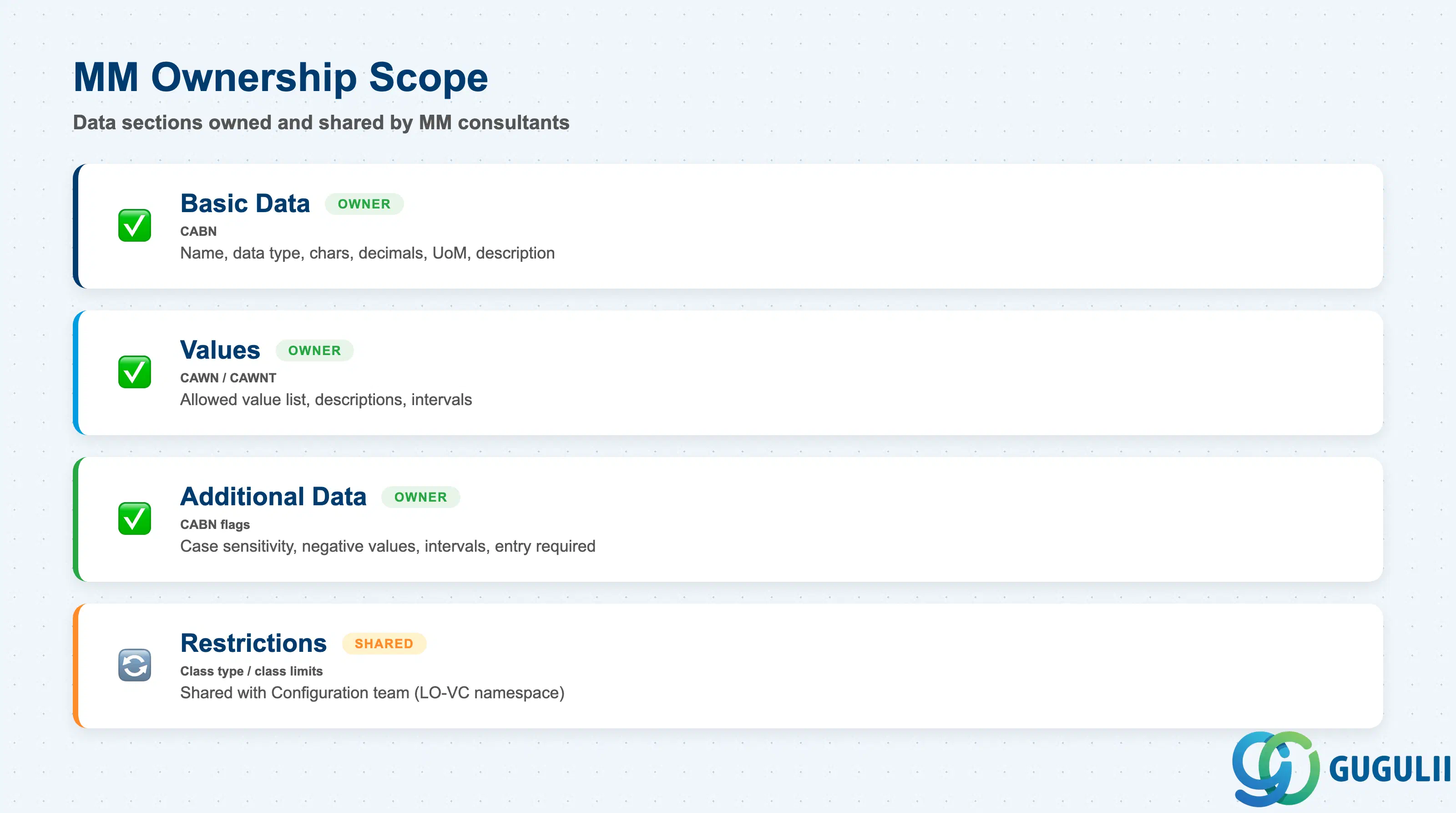This screenshot has height=813, width=1456.
Task: Click the Shared with Configuration team description
Action: click(x=373, y=693)
